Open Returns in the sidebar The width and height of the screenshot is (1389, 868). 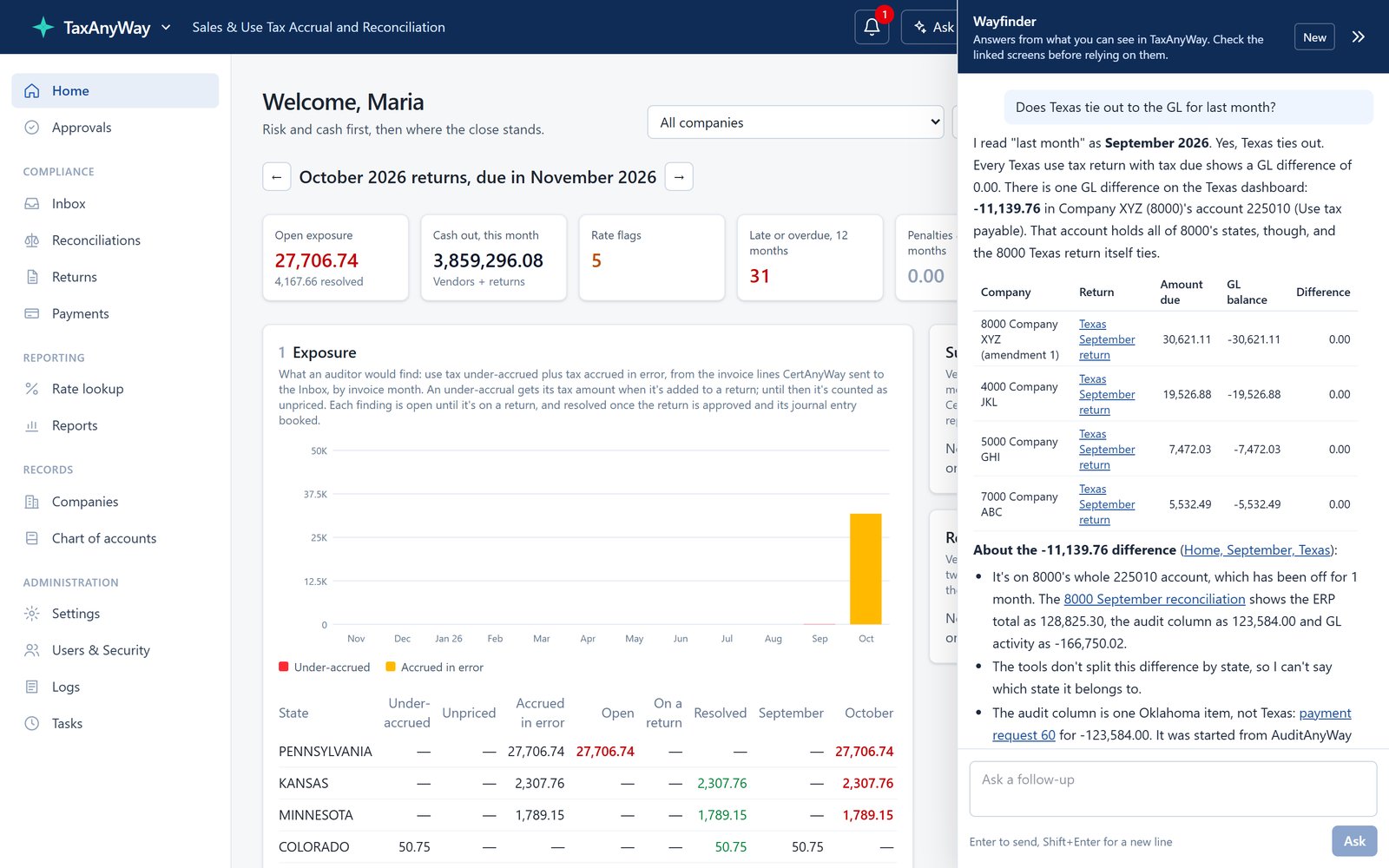(x=115, y=277)
